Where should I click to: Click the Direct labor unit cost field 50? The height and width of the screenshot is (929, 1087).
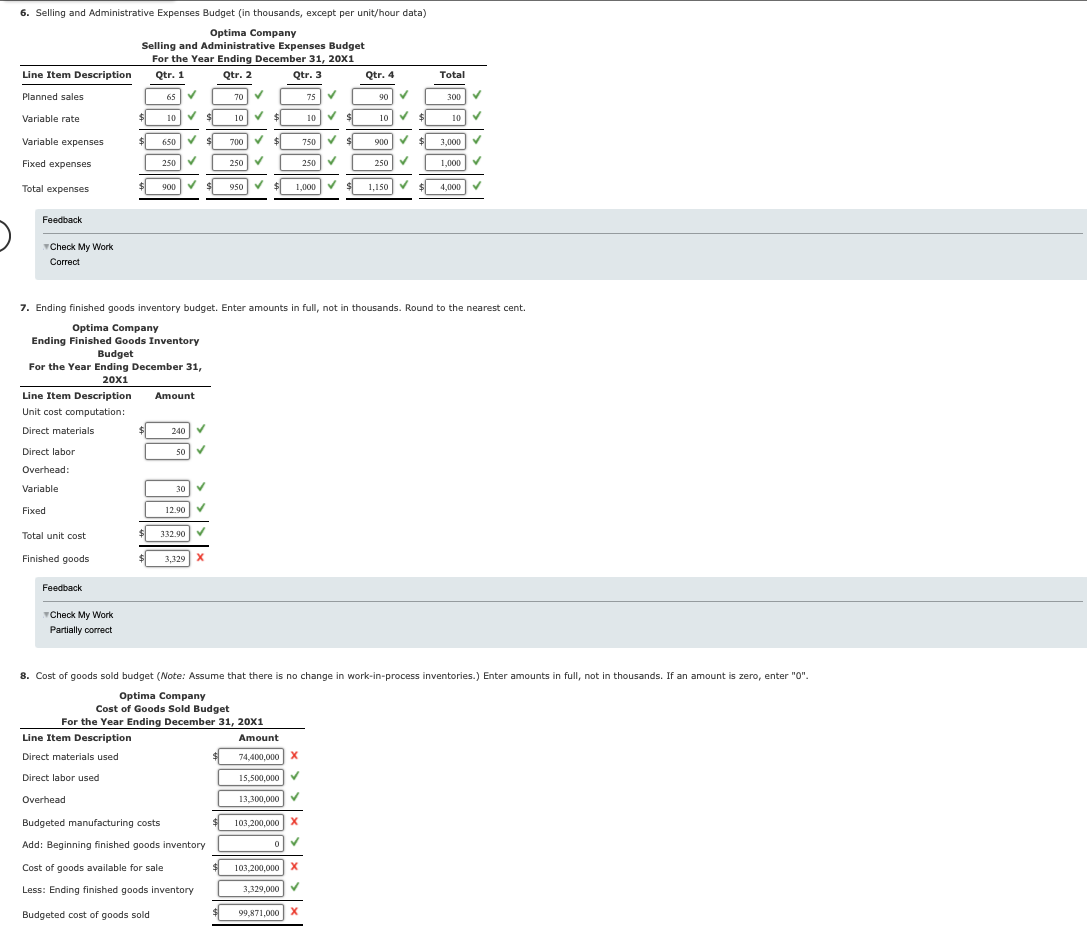[x=167, y=451]
